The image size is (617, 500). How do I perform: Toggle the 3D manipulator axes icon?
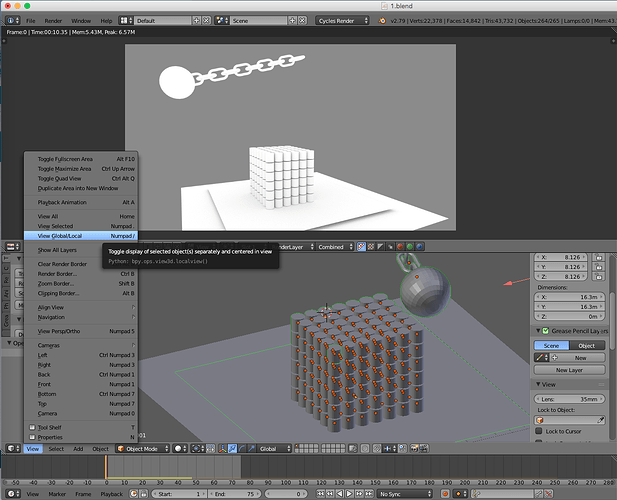click(222, 448)
